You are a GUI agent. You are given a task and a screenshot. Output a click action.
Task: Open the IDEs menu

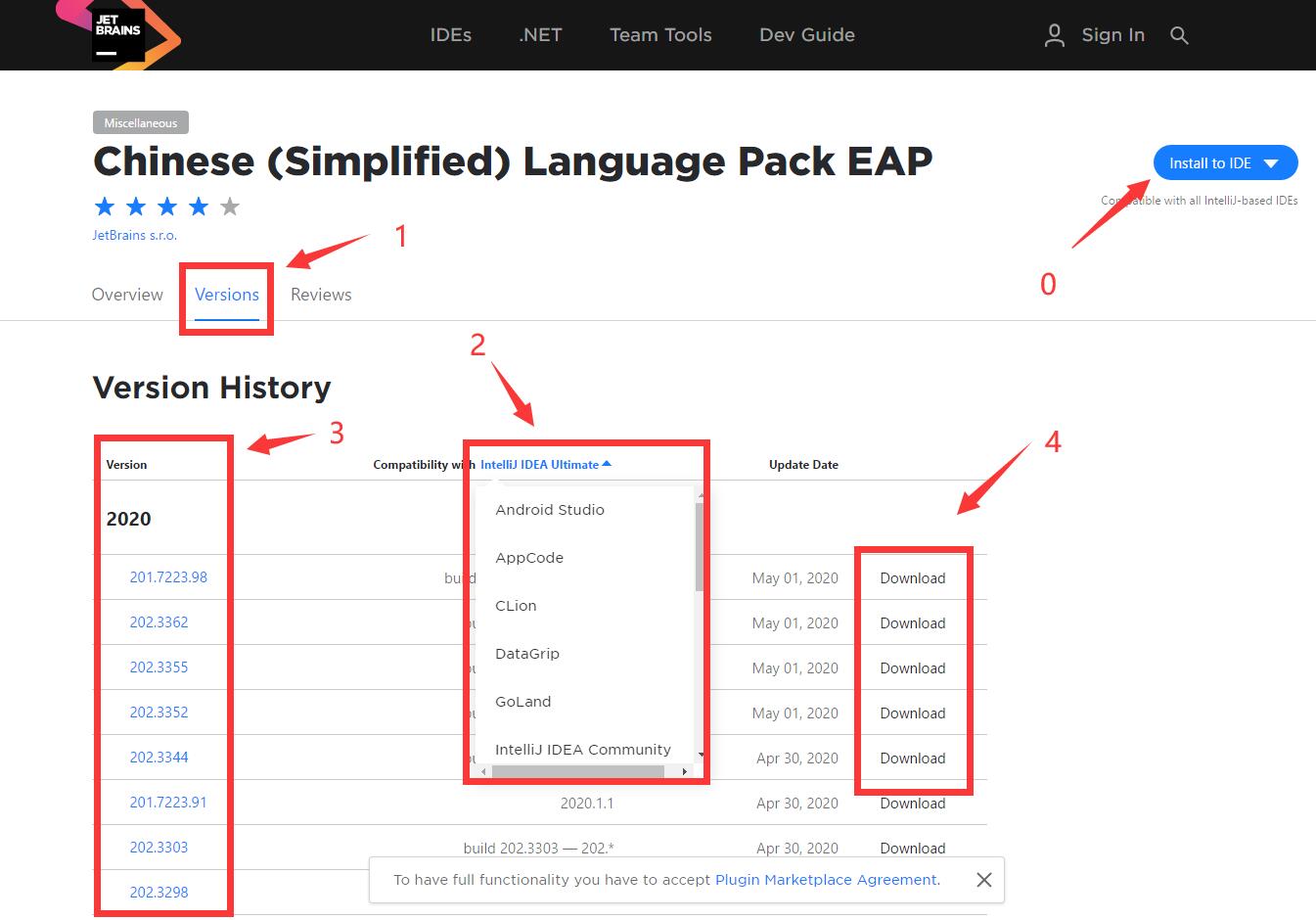pyautogui.click(x=451, y=35)
